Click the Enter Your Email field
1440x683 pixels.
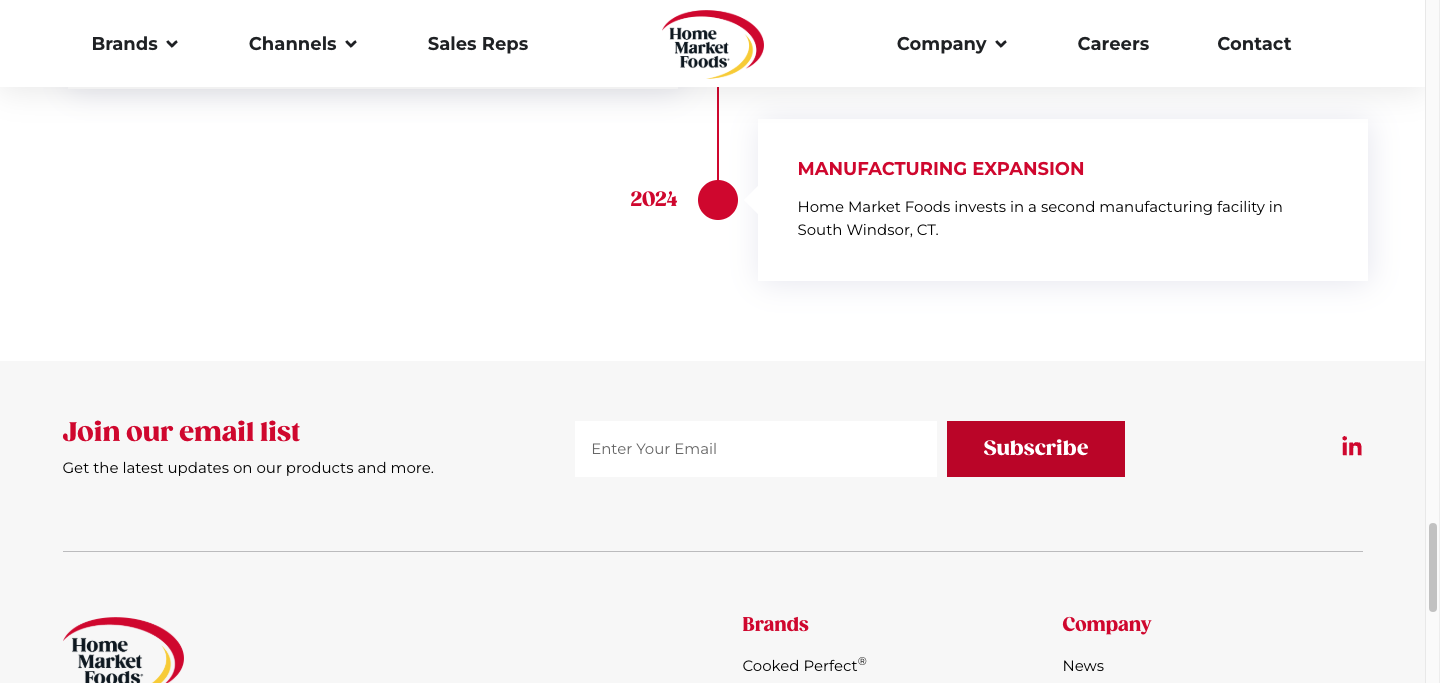[755, 449]
